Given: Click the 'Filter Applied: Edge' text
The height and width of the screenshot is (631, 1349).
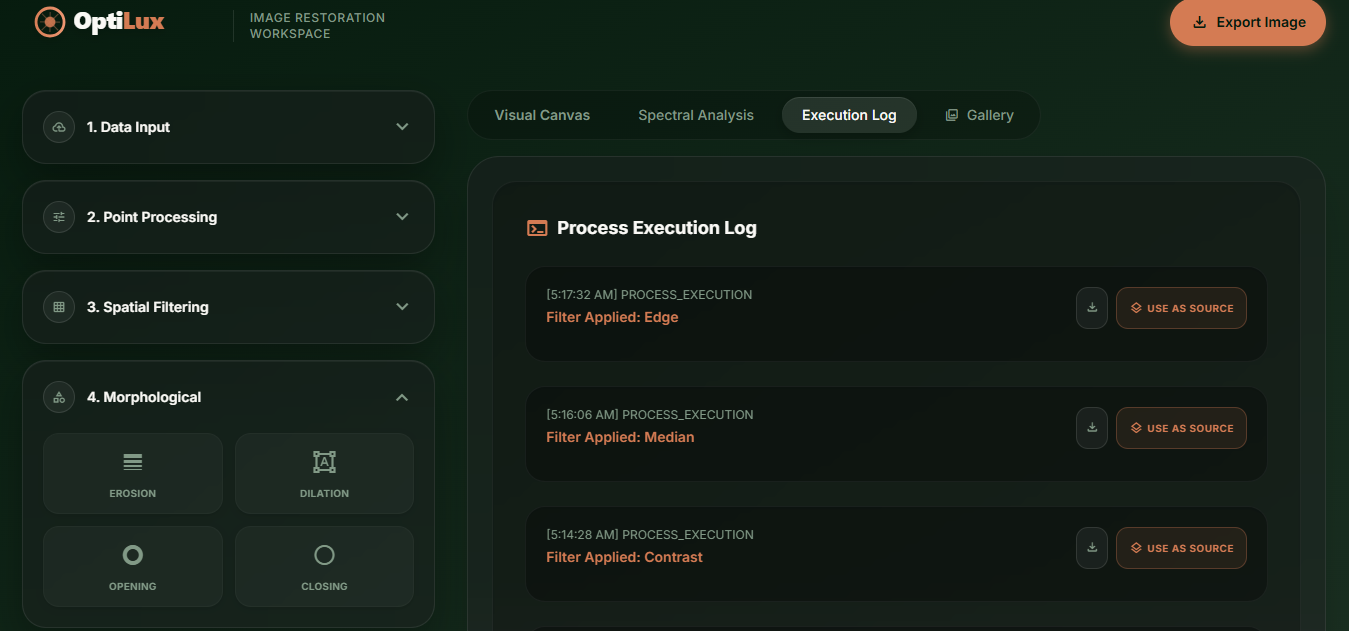Looking at the screenshot, I should (612, 317).
